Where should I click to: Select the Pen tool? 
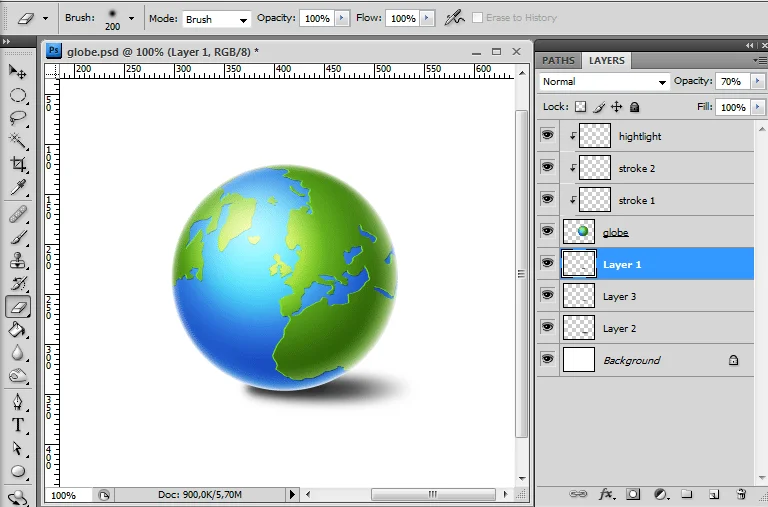(18, 402)
